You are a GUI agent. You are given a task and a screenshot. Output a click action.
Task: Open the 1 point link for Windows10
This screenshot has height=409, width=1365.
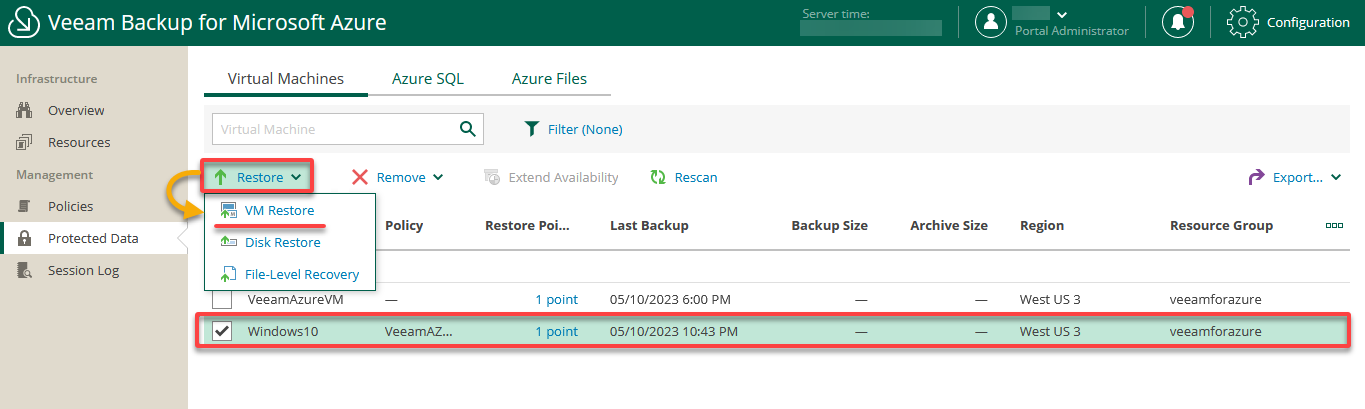click(556, 331)
